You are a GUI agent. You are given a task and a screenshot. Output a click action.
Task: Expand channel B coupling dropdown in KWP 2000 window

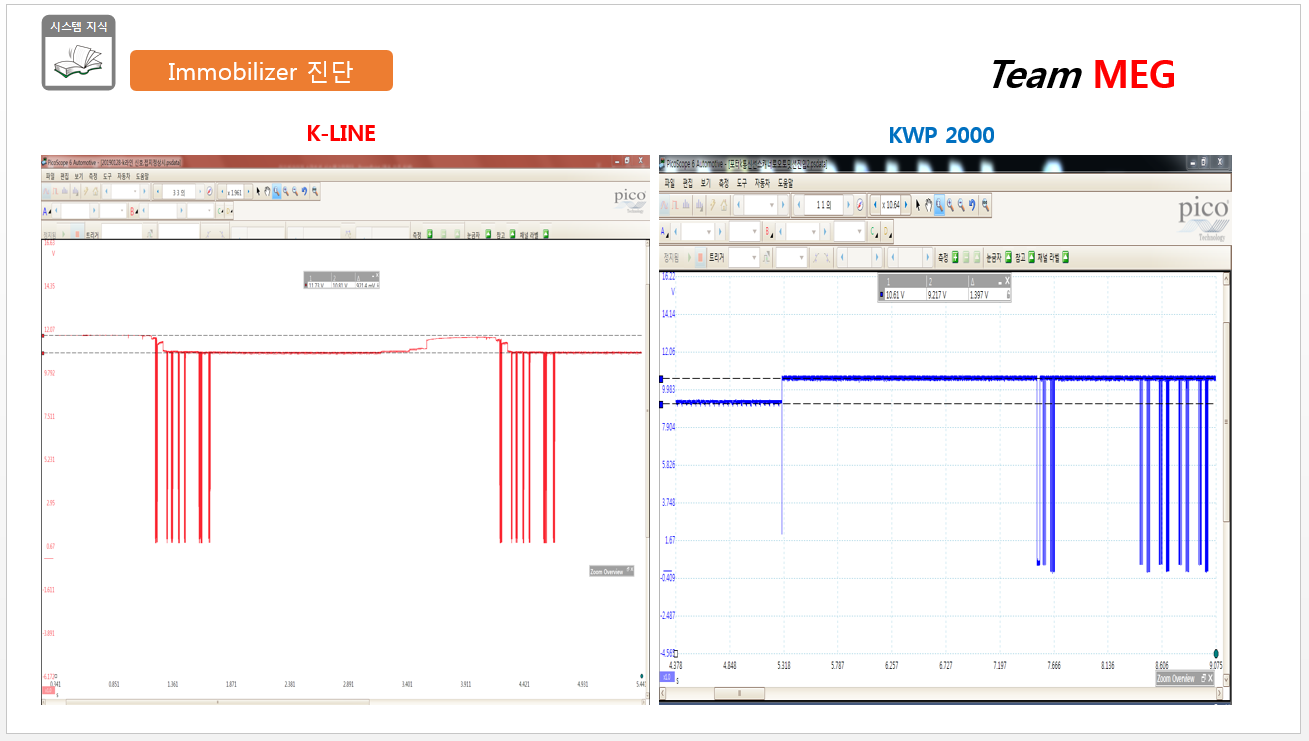[x=859, y=232]
